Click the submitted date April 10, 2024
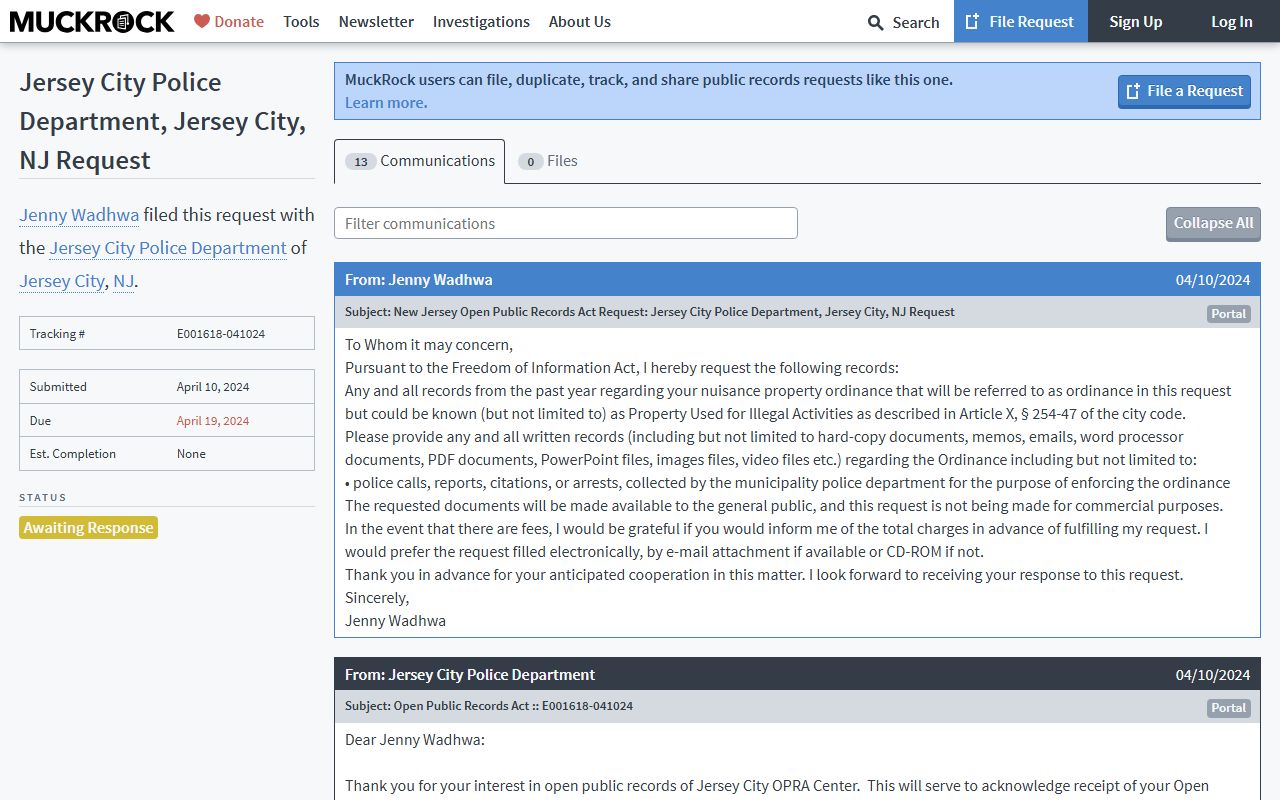1280x800 pixels. [x=213, y=387]
